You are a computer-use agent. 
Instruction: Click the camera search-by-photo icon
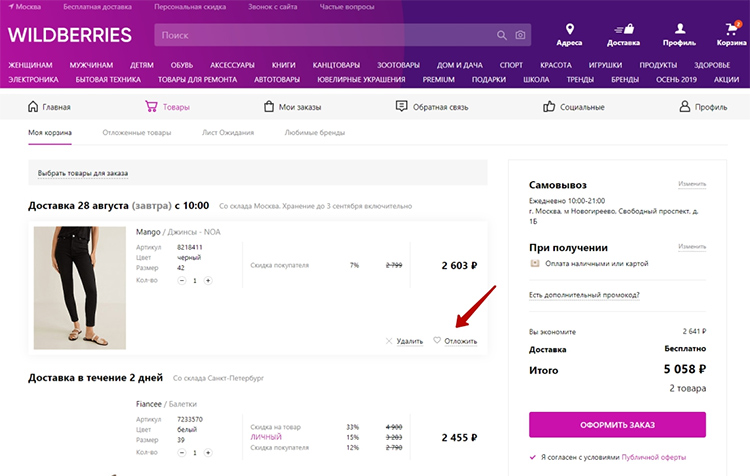[x=519, y=36]
